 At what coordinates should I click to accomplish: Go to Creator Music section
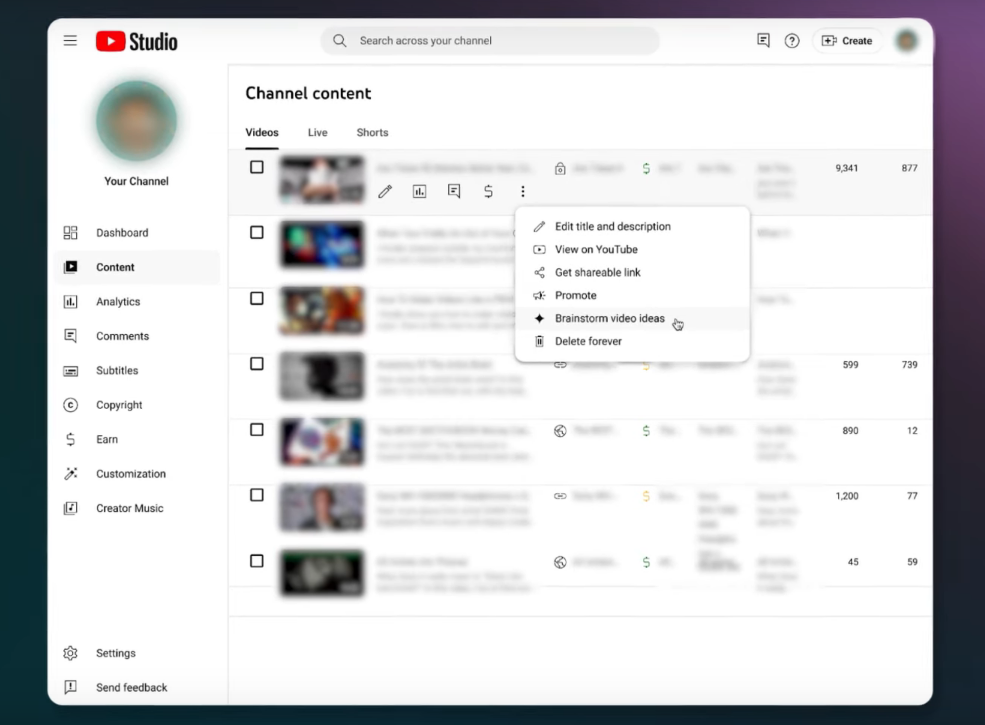click(x=129, y=509)
